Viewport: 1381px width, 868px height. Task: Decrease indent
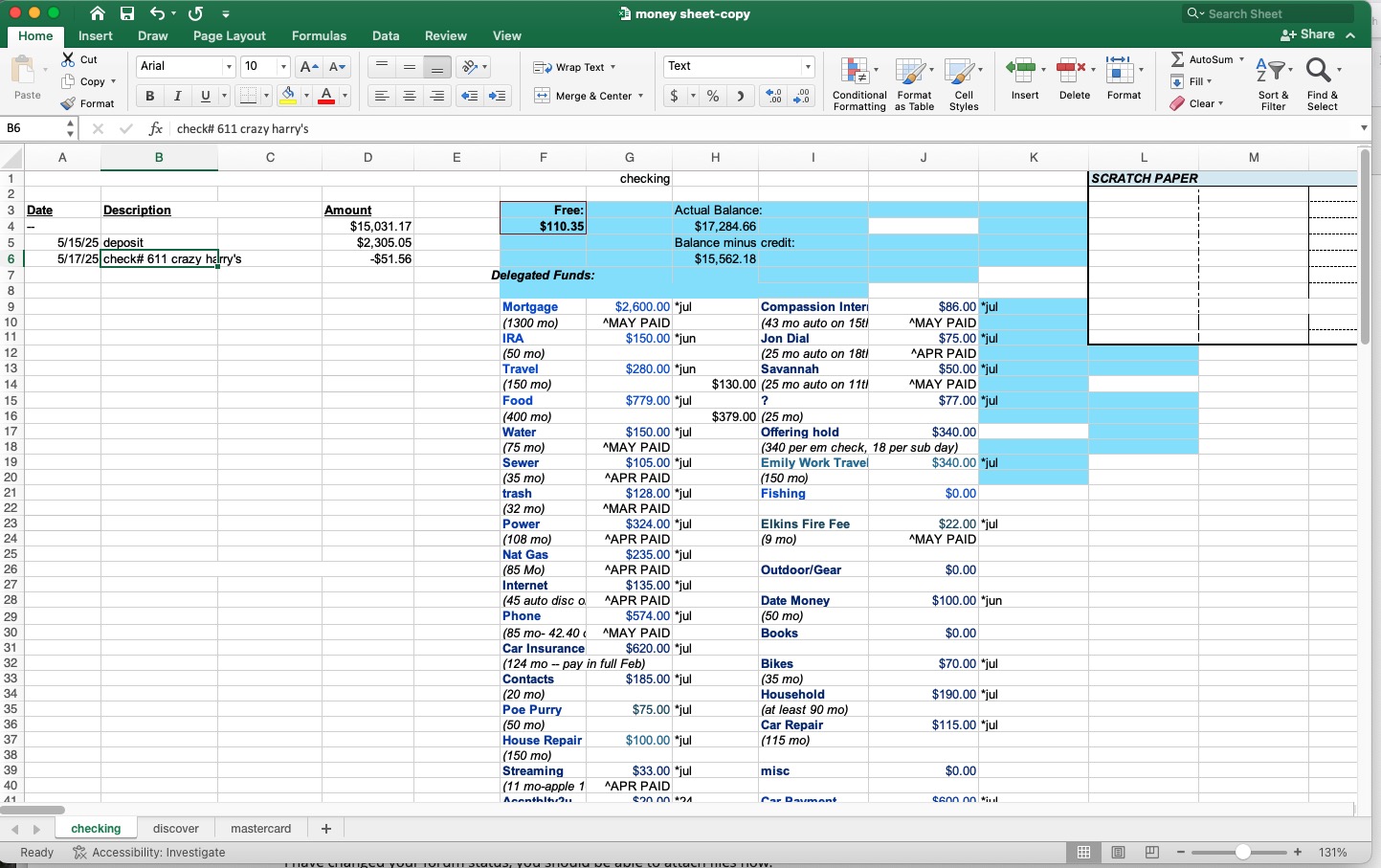tap(469, 96)
